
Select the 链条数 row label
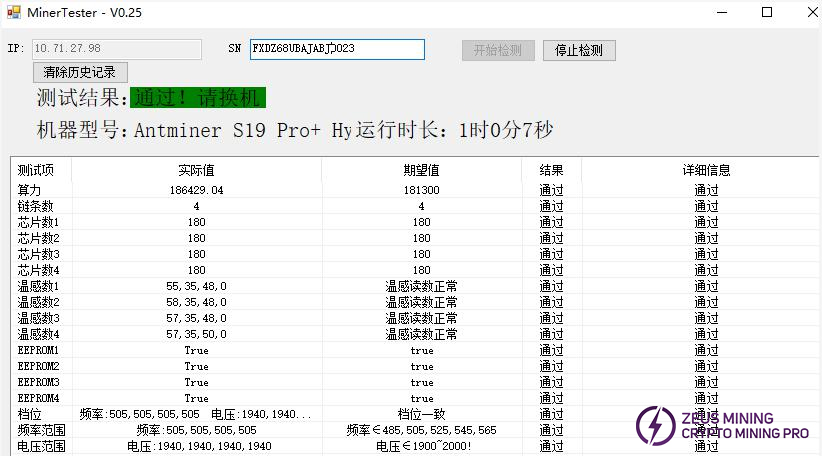point(35,207)
